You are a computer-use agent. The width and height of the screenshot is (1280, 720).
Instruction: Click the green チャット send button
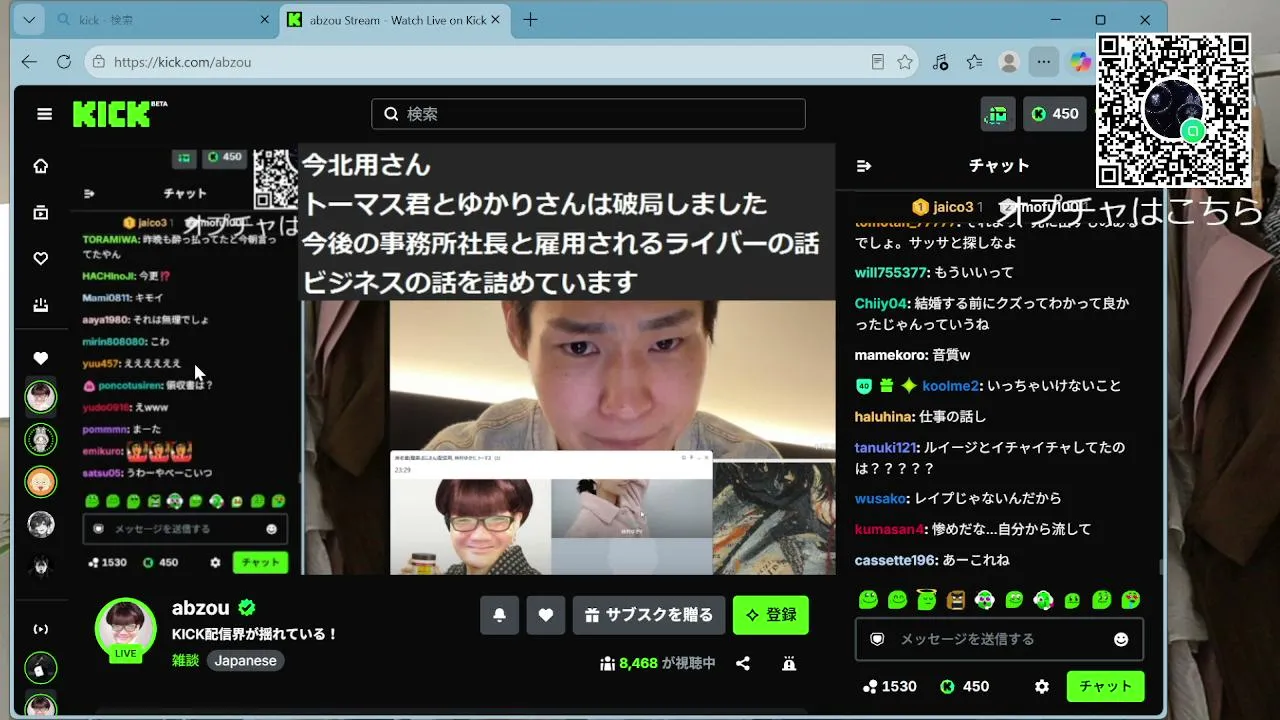point(1105,686)
